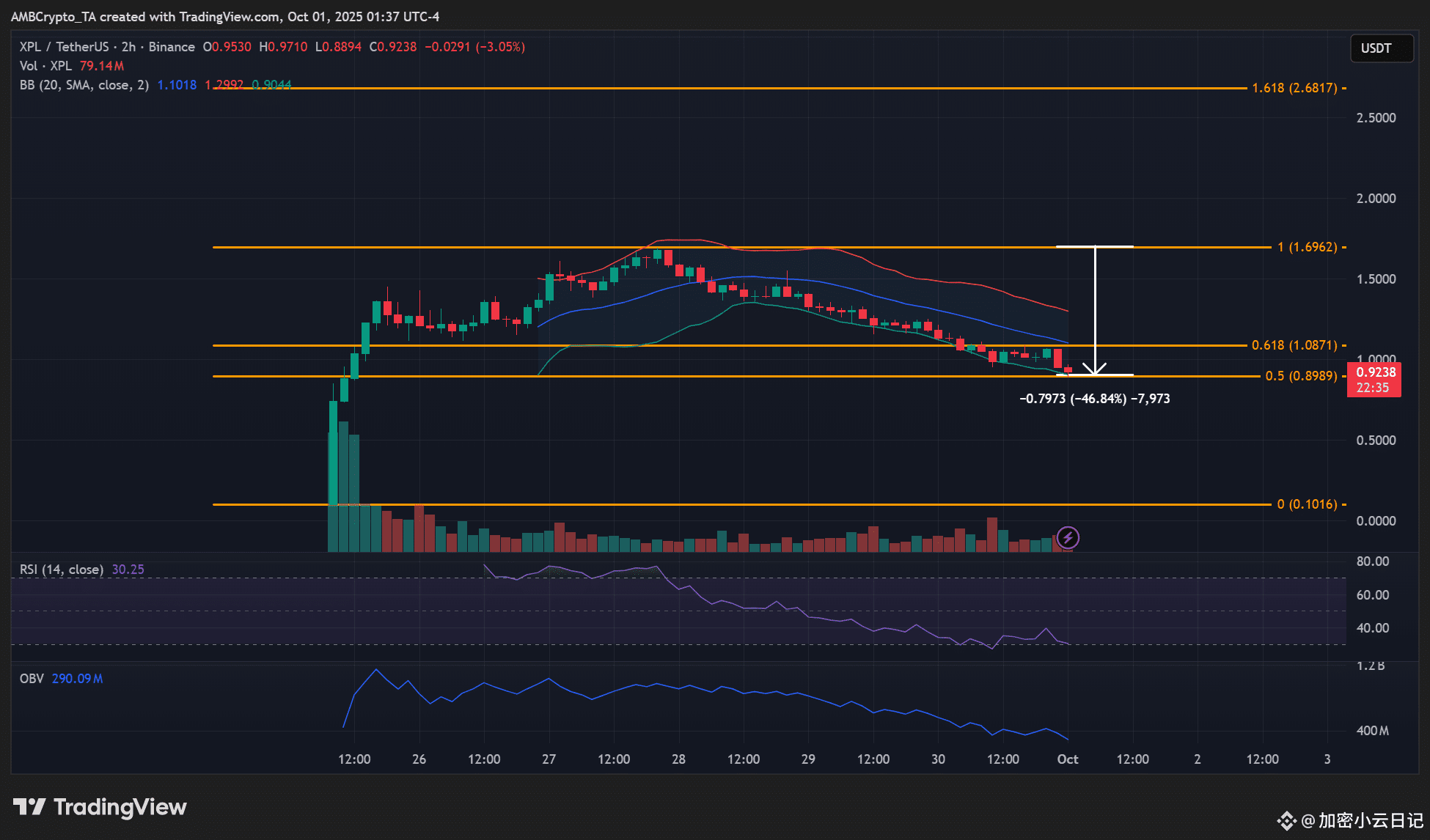Viewport: 1430px width, 840px height.
Task: Select the BB (20, SMA, close, 2) legend
Action: 84,85
